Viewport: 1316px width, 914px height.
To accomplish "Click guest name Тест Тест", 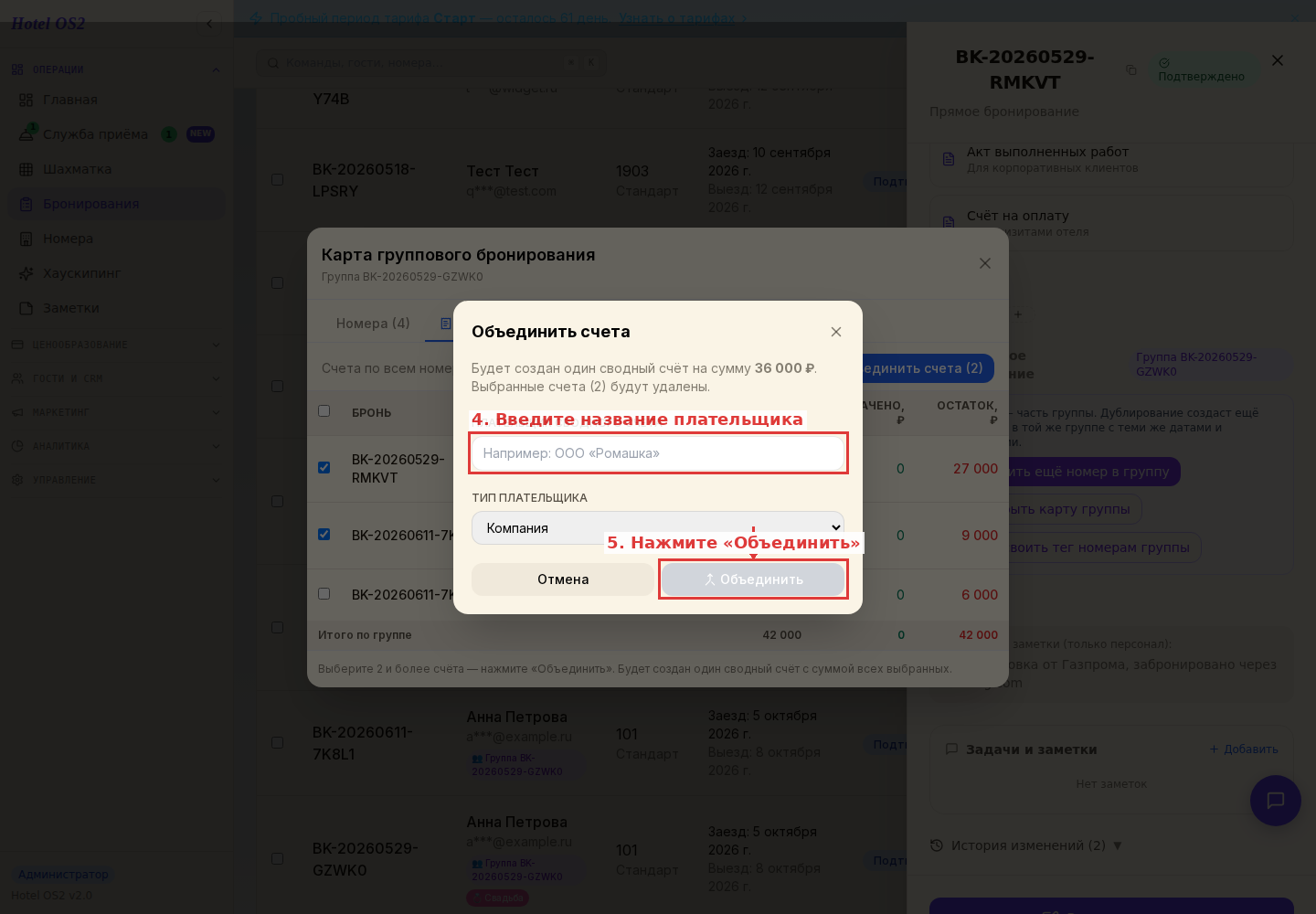I will 503,172.
